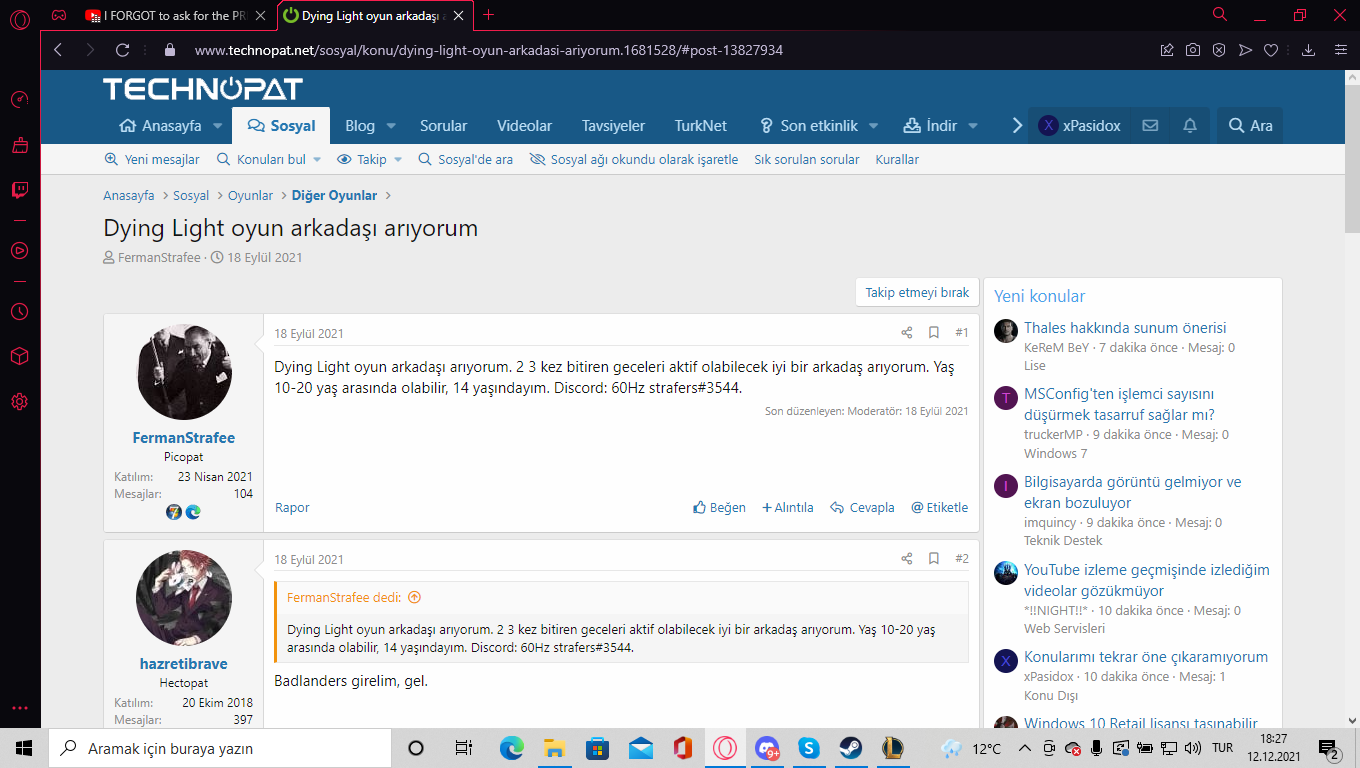Click the search tabs magnifier icon
The width and height of the screenshot is (1360, 768).
[x=1220, y=15]
